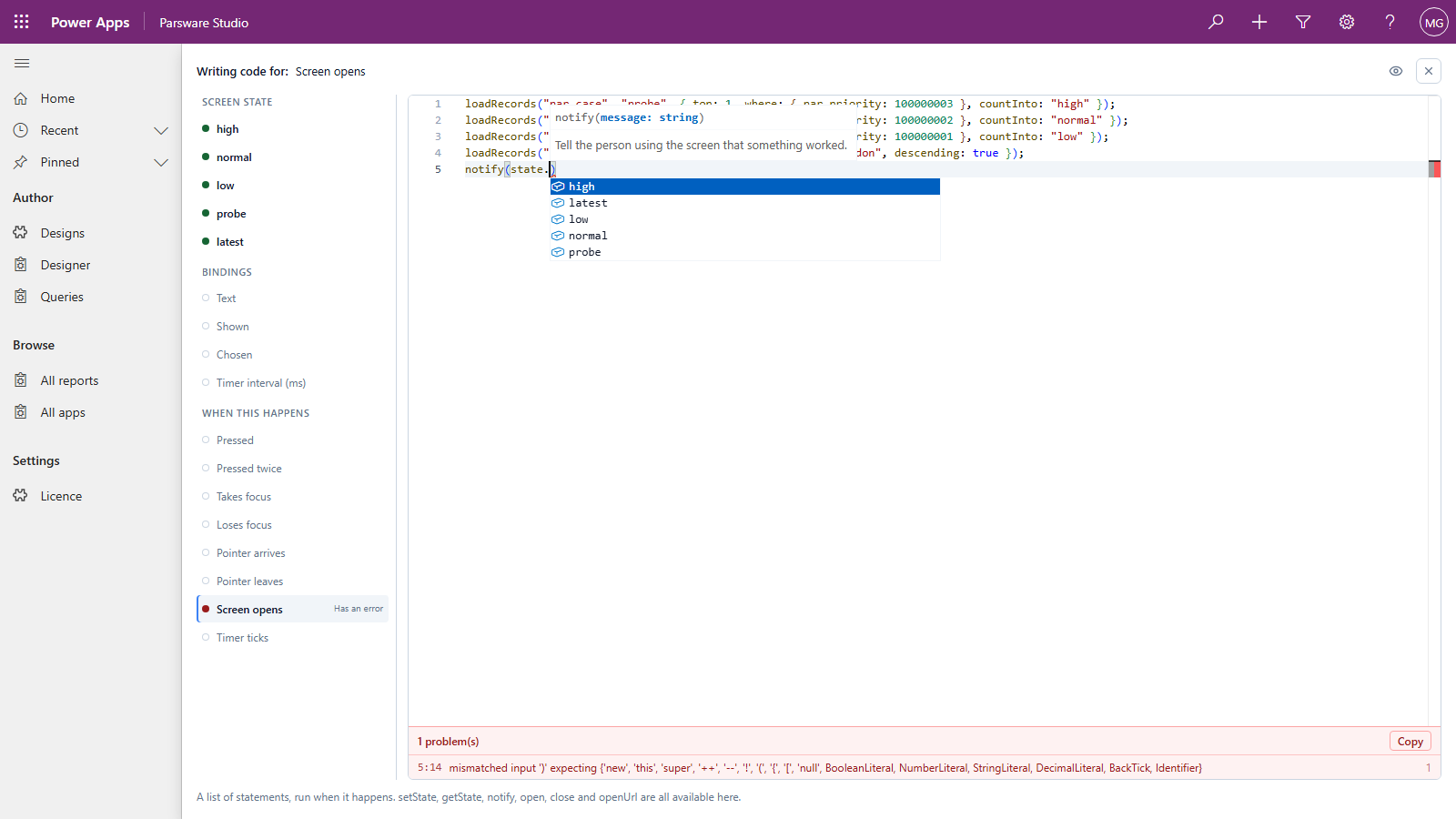Select 'normal' in autocomplete list
The height and width of the screenshot is (819, 1456).
(745, 236)
